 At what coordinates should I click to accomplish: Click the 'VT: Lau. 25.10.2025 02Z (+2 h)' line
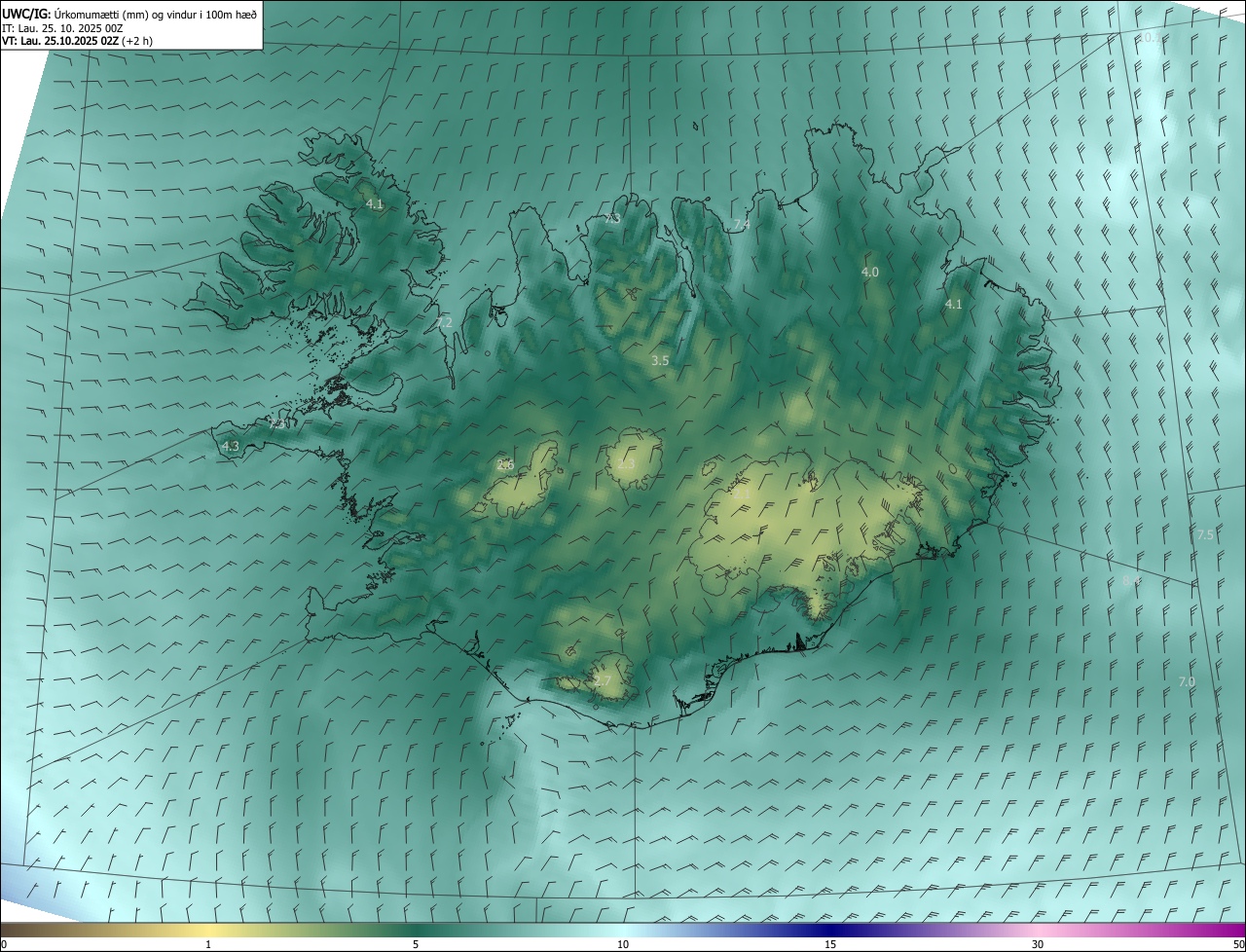tap(77, 41)
